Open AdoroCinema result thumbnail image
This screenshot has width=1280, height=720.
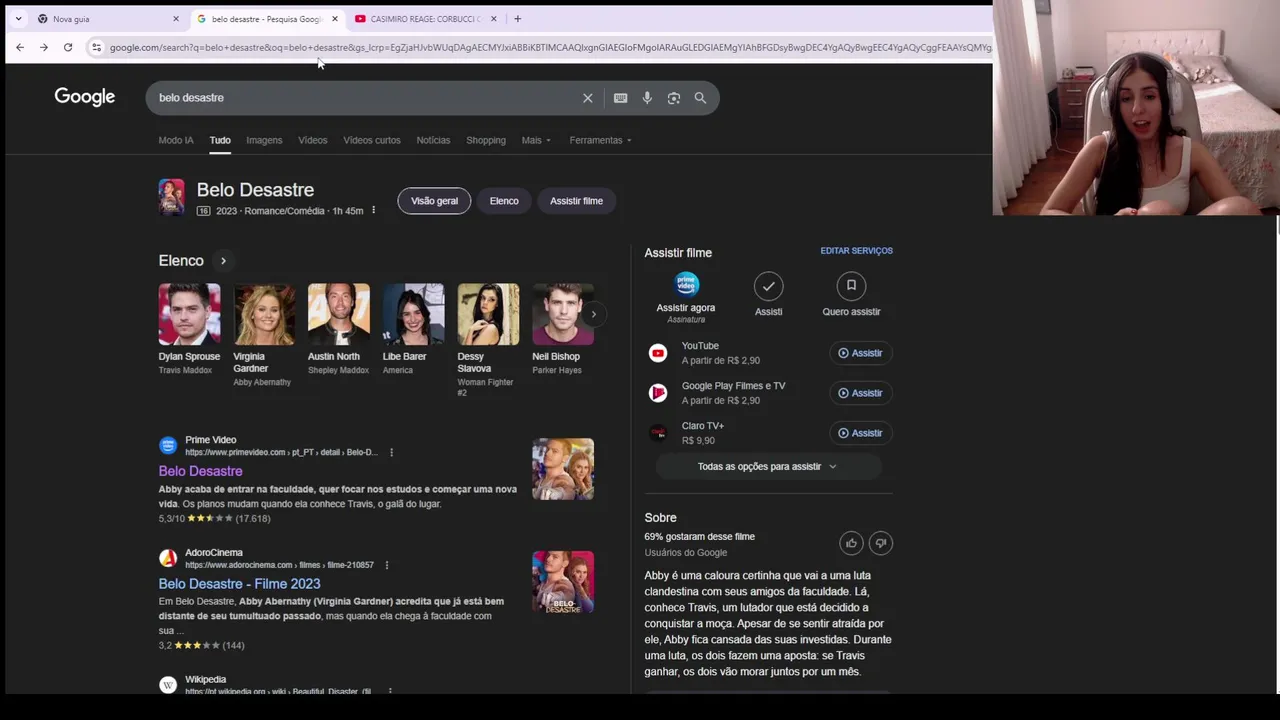pos(563,582)
